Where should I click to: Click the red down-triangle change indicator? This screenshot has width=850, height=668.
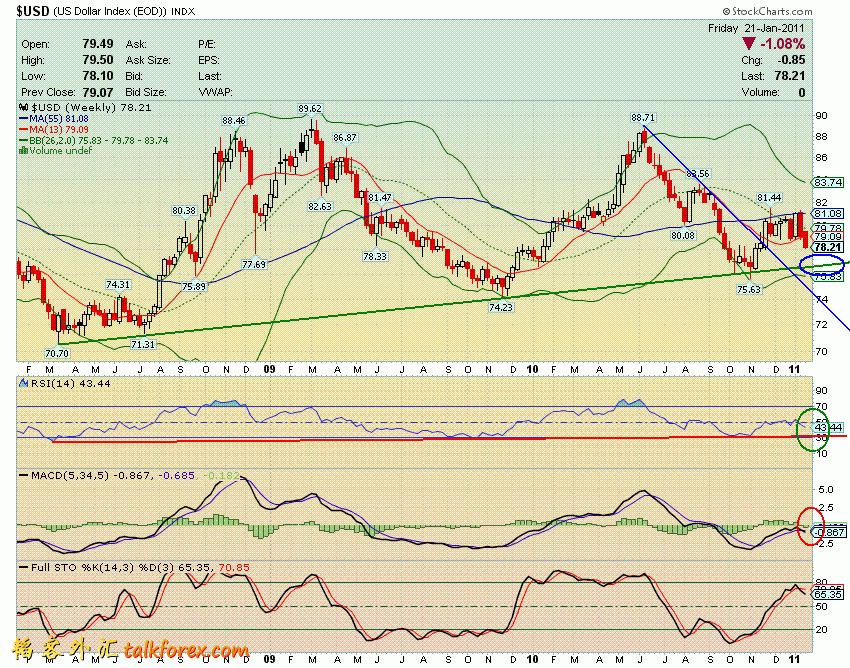tap(749, 44)
